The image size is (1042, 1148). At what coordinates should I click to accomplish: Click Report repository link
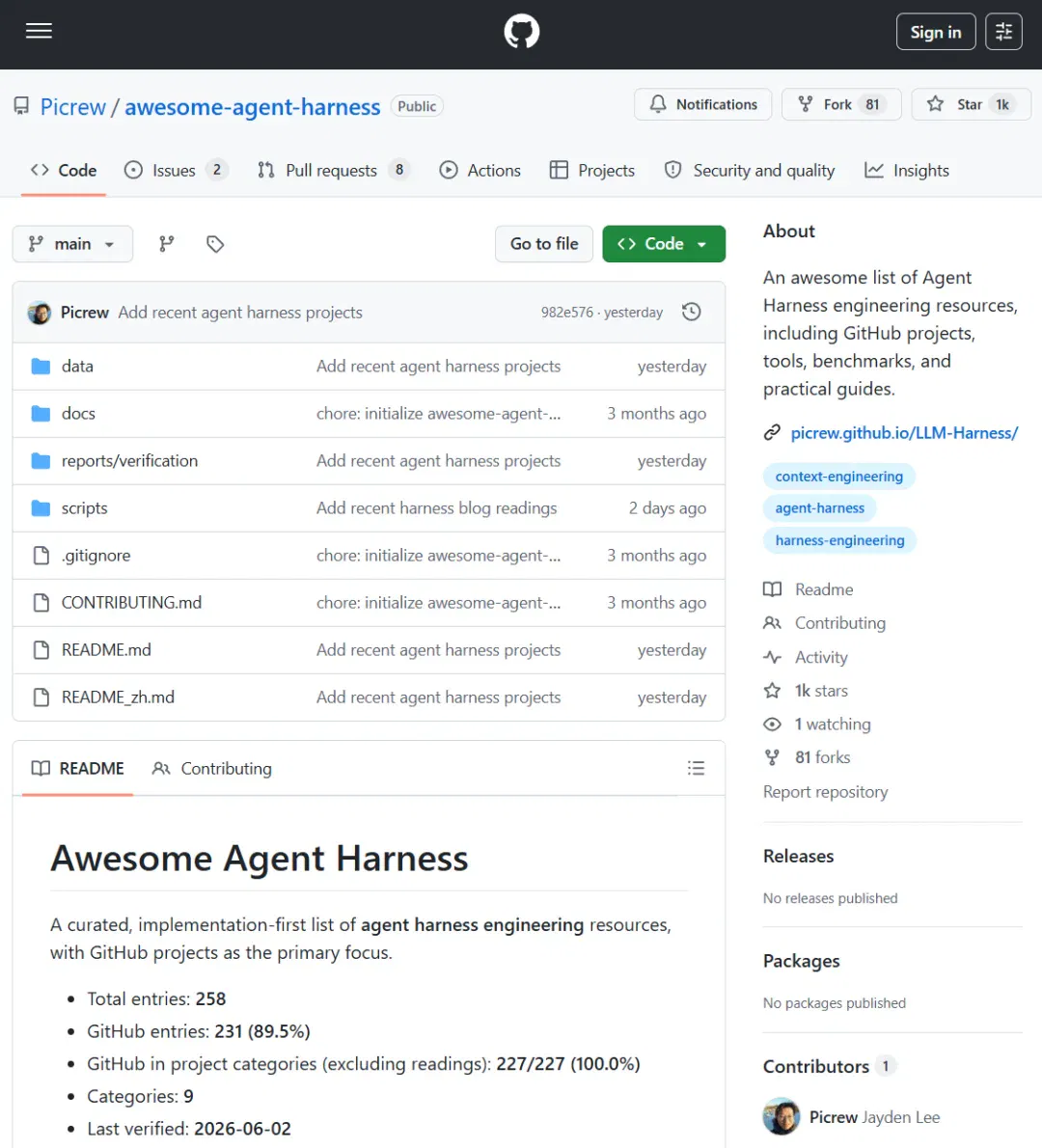pyautogui.click(x=825, y=791)
